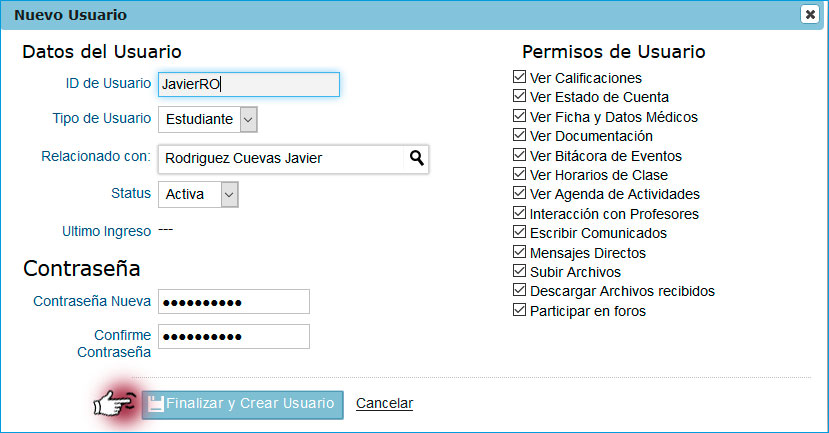Image resolution: width=829 pixels, height=433 pixels.
Task: Disable Subir Archivos checkbox
Action: [519, 271]
